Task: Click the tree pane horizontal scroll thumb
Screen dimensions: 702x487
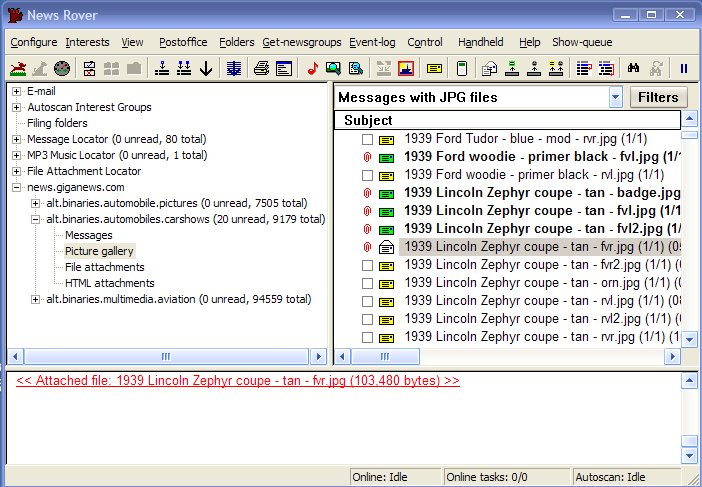Action: tap(166, 357)
